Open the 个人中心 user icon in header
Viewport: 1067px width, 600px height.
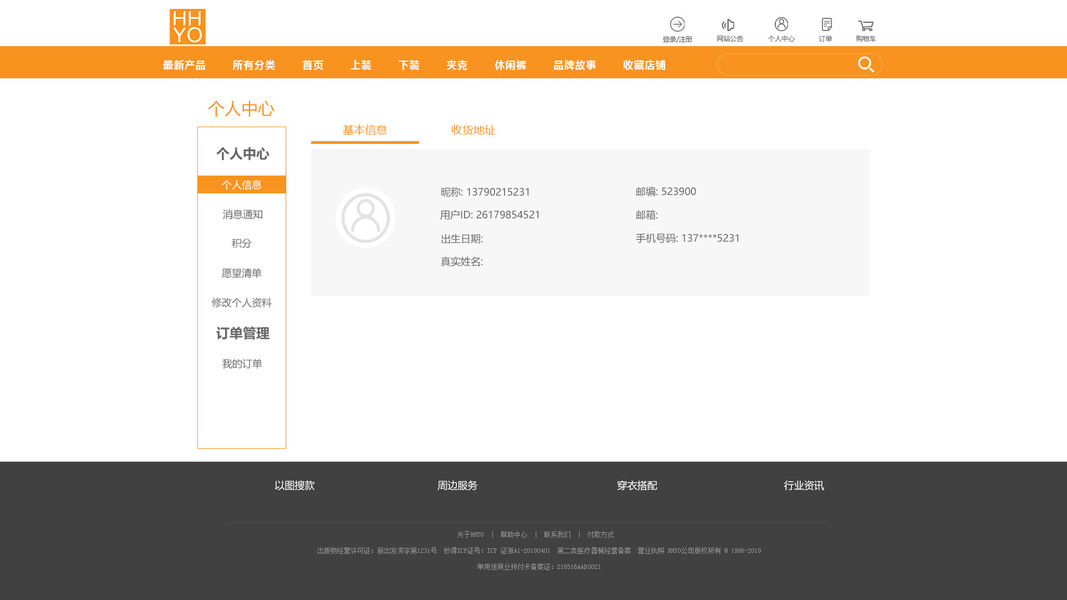point(781,30)
